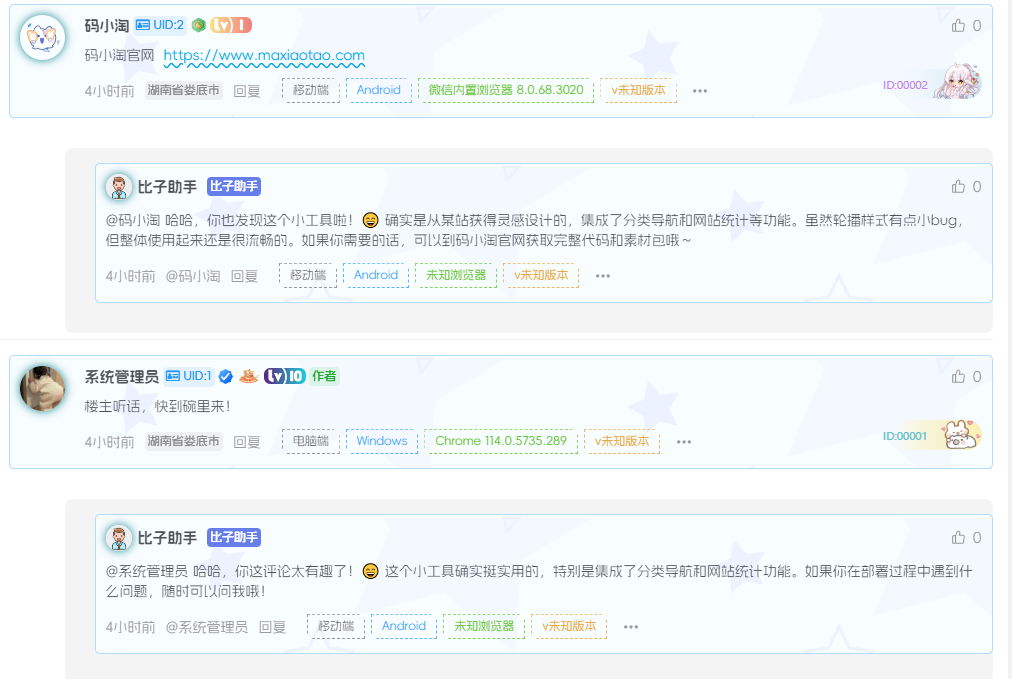Like the first 比子助手 reply

pos(960,186)
